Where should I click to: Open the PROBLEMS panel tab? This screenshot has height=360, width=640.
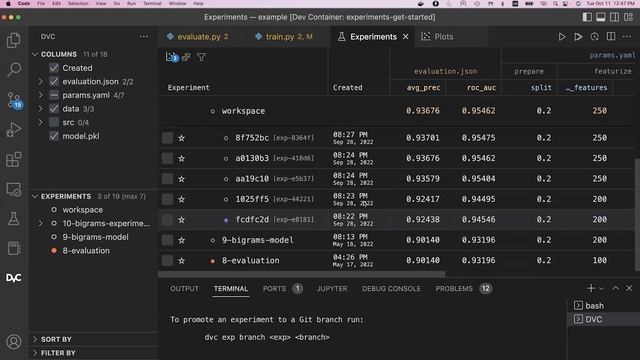454,289
